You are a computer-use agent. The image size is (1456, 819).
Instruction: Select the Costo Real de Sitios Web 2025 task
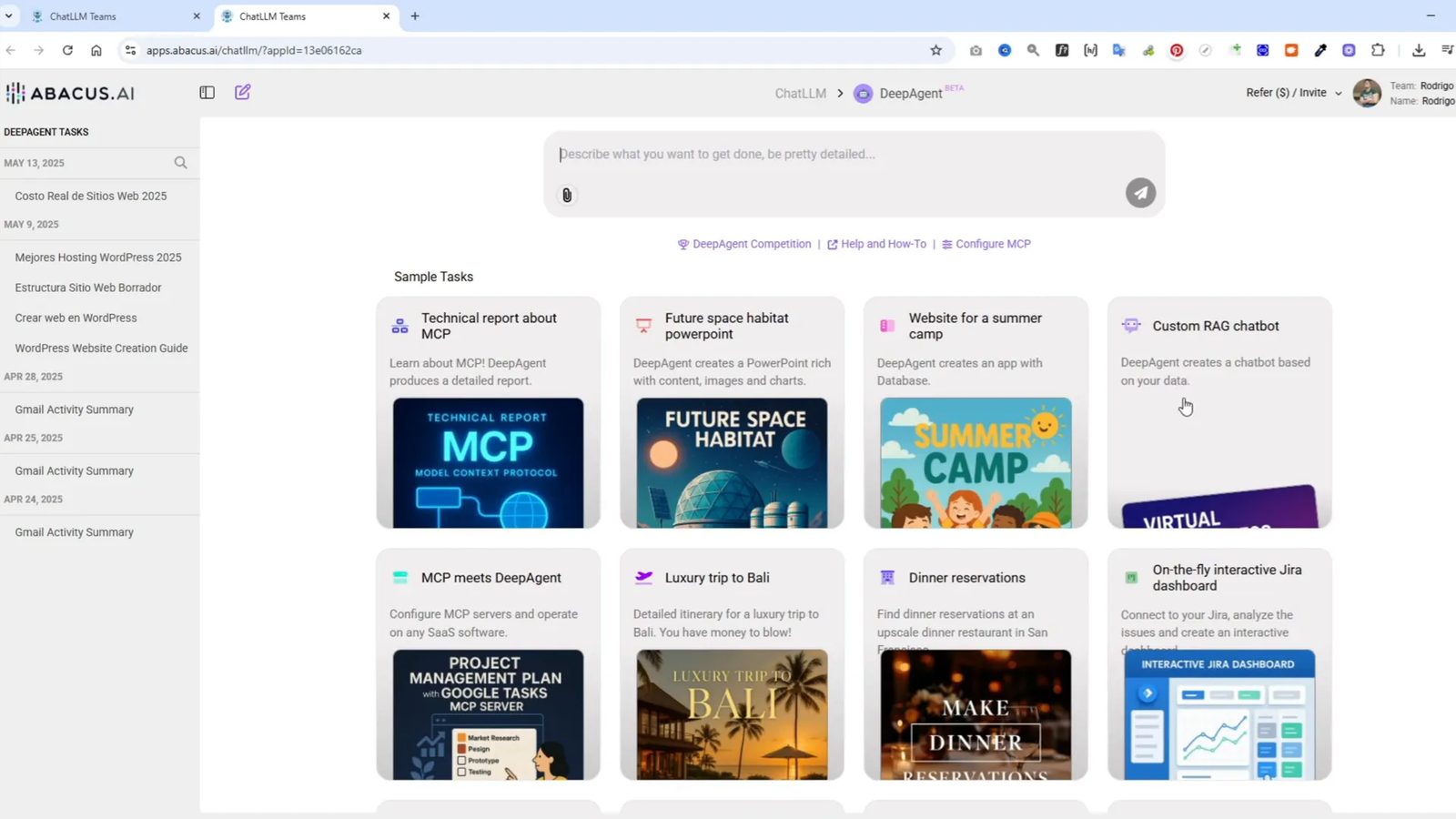pyautogui.click(x=91, y=196)
